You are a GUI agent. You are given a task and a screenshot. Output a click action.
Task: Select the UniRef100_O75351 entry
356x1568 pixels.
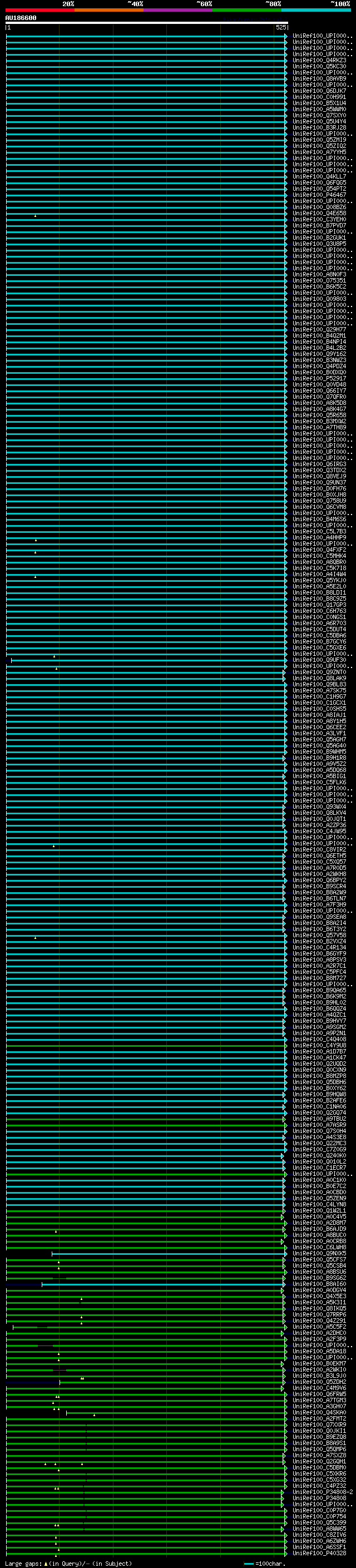click(319, 280)
